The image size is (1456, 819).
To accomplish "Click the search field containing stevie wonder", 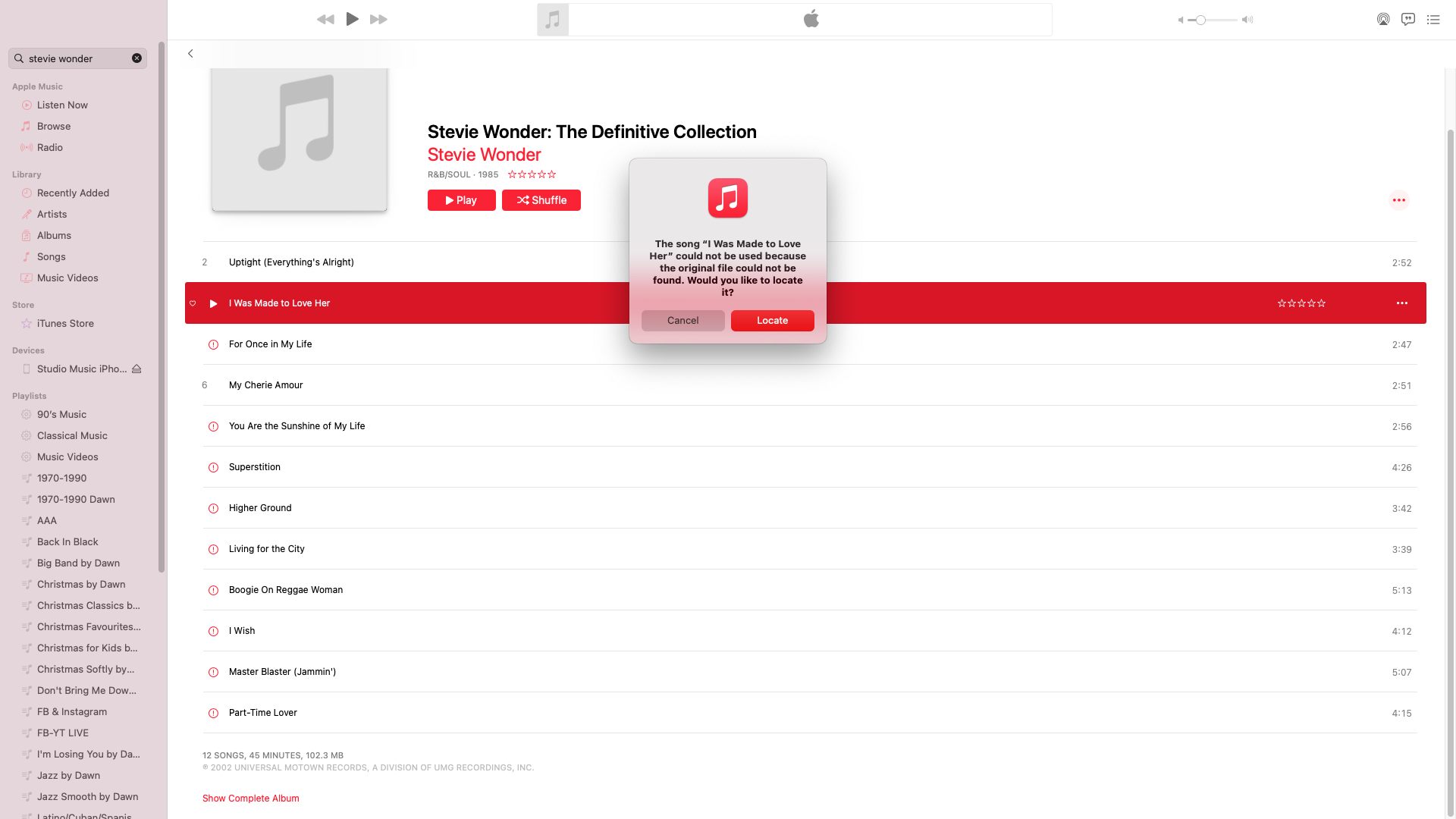I will pos(77,58).
